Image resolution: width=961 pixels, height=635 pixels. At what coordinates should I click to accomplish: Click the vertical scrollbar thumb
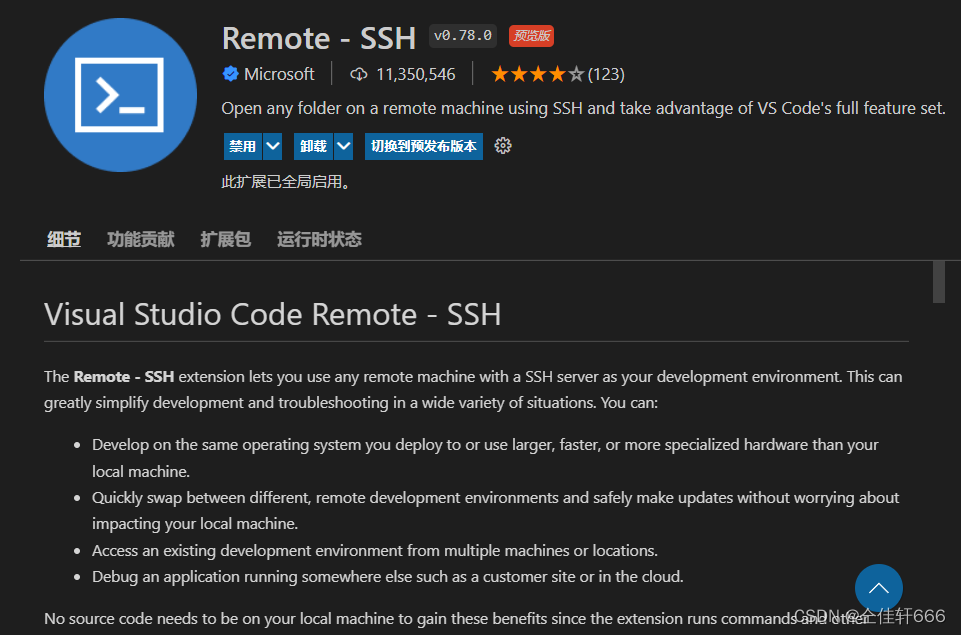pyautogui.click(x=938, y=282)
